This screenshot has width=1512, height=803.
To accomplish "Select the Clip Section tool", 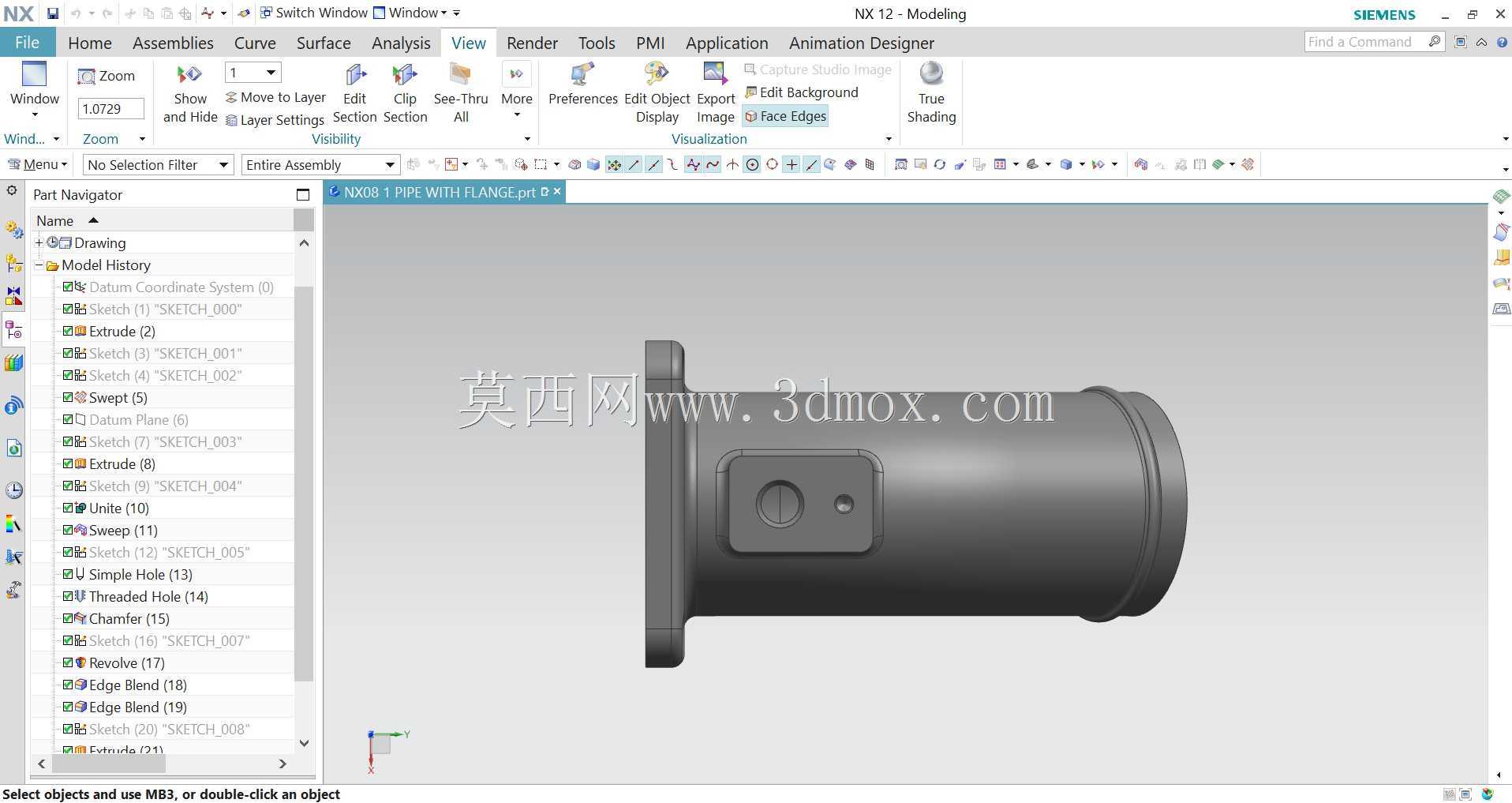I will (x=405, y=93).
